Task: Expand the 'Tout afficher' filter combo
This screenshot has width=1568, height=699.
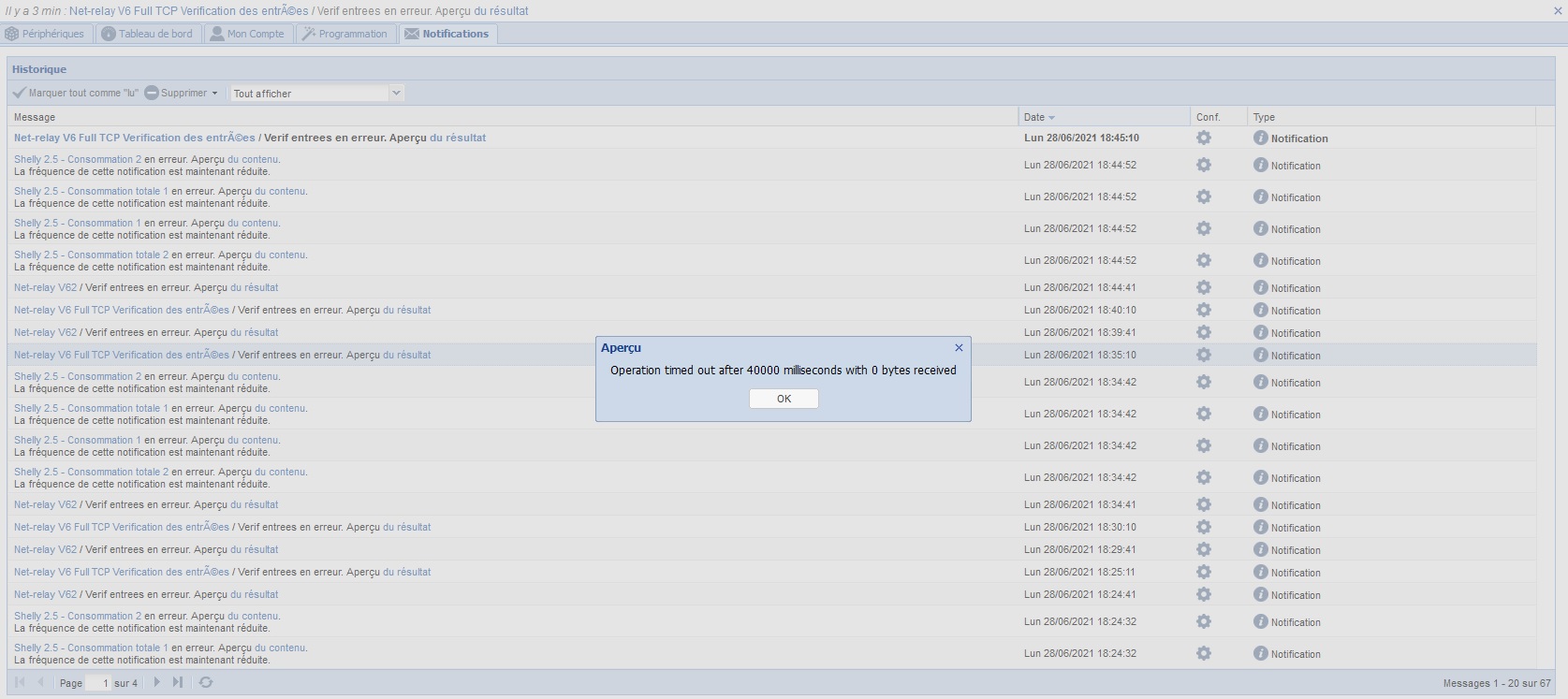Action: click(x=396, y=93)
